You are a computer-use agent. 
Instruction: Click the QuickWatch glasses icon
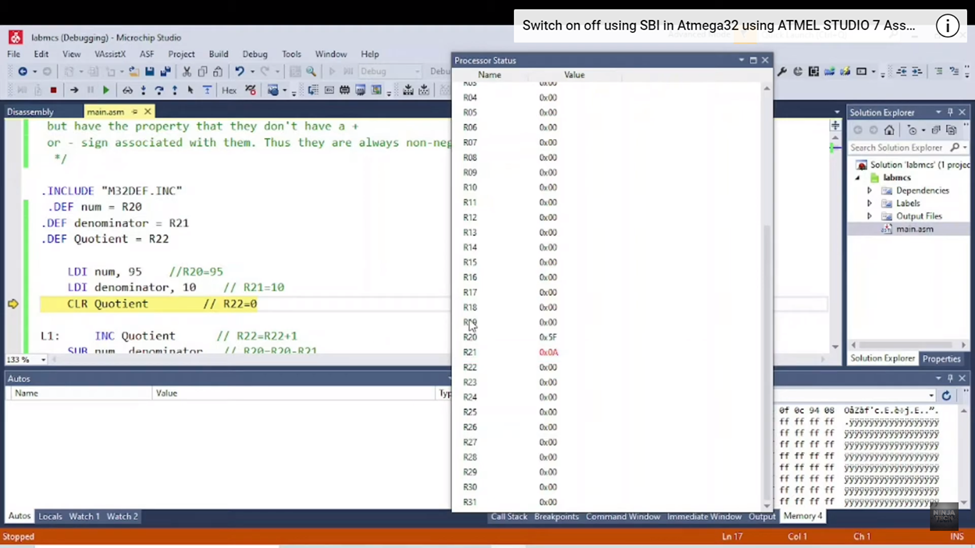click(127, 90)
